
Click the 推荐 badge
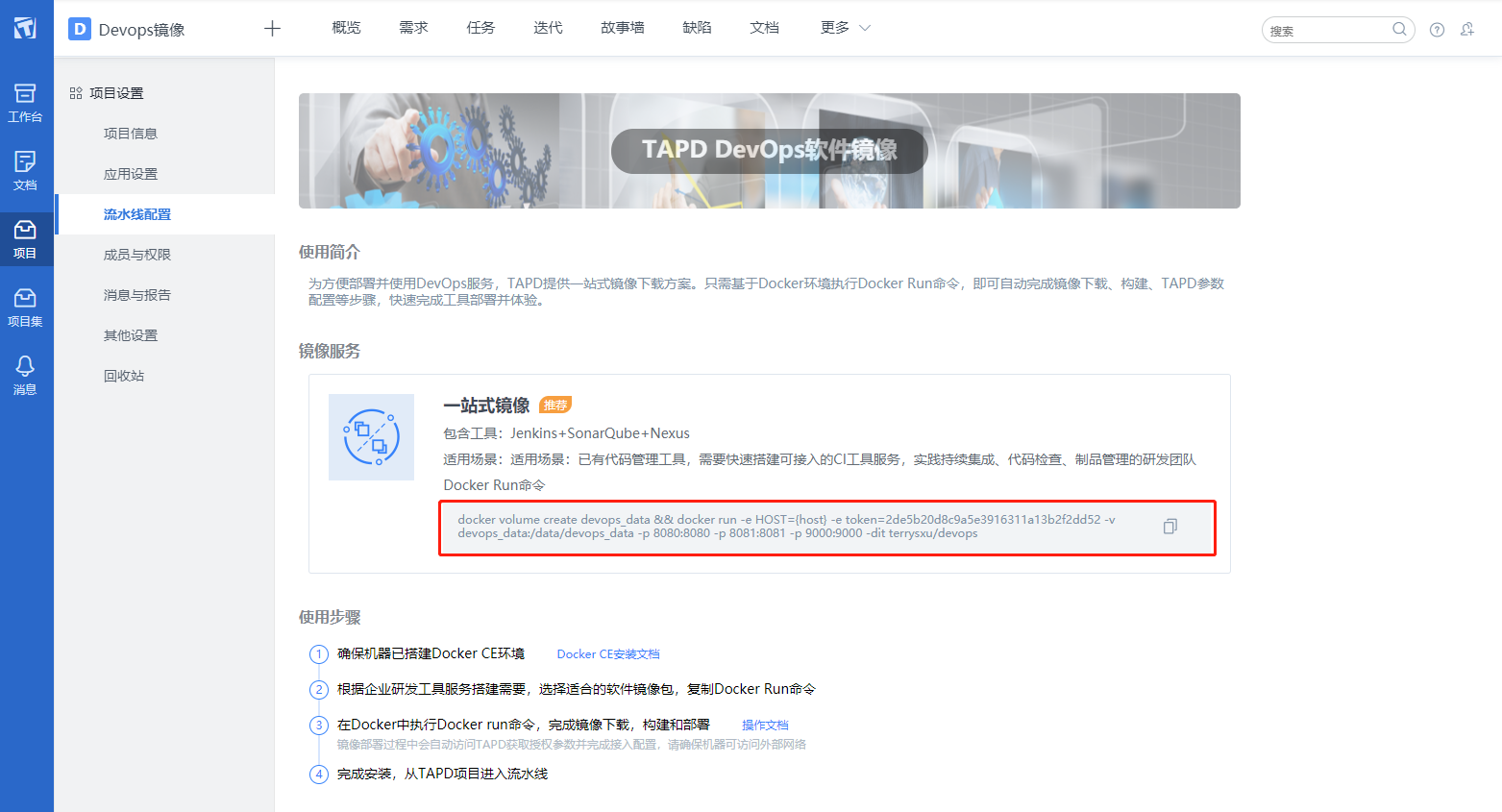click(555, 406)
